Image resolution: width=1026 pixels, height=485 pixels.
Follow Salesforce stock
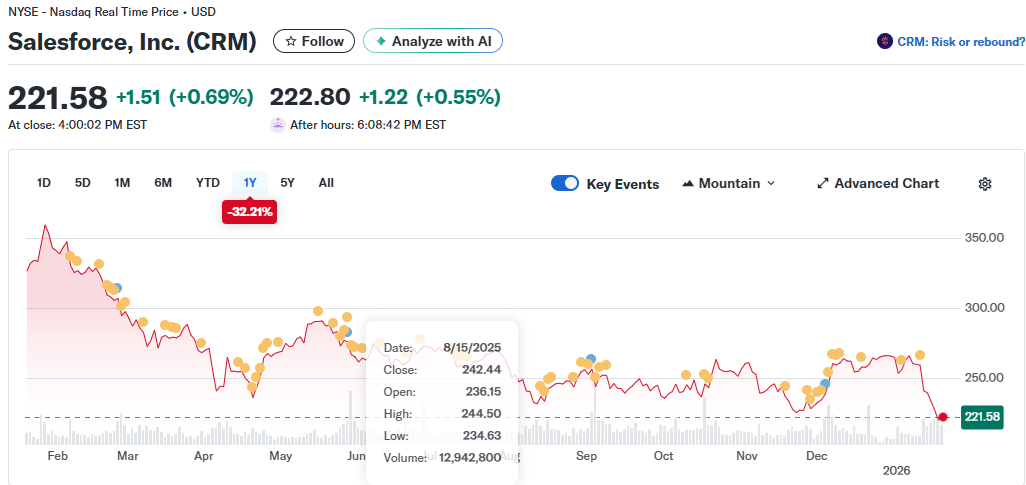tap(314, 41)
